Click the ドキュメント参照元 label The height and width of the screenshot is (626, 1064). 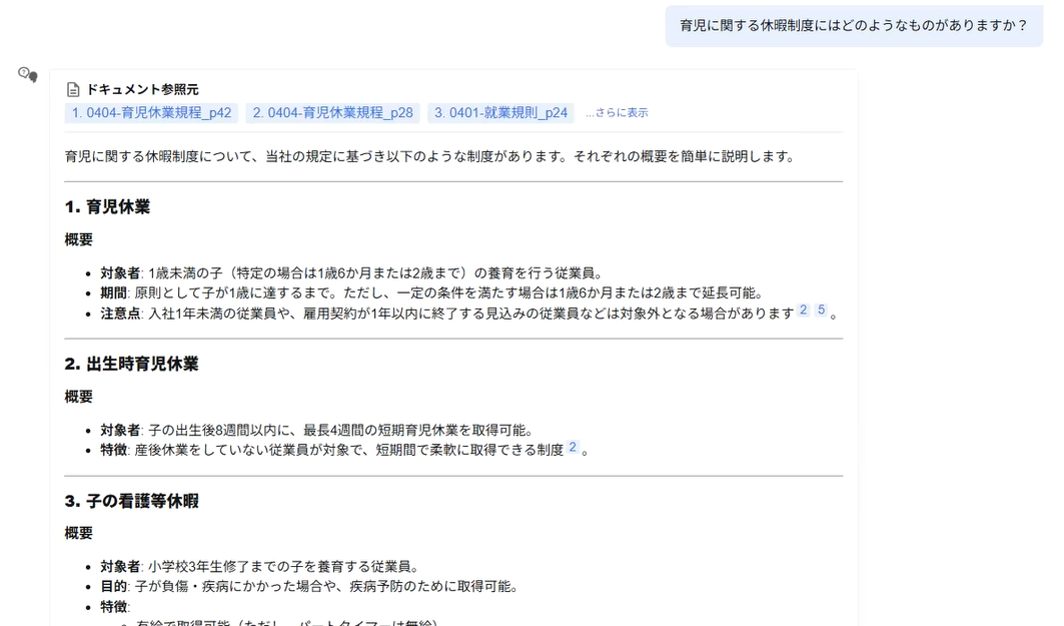(142, 90)
